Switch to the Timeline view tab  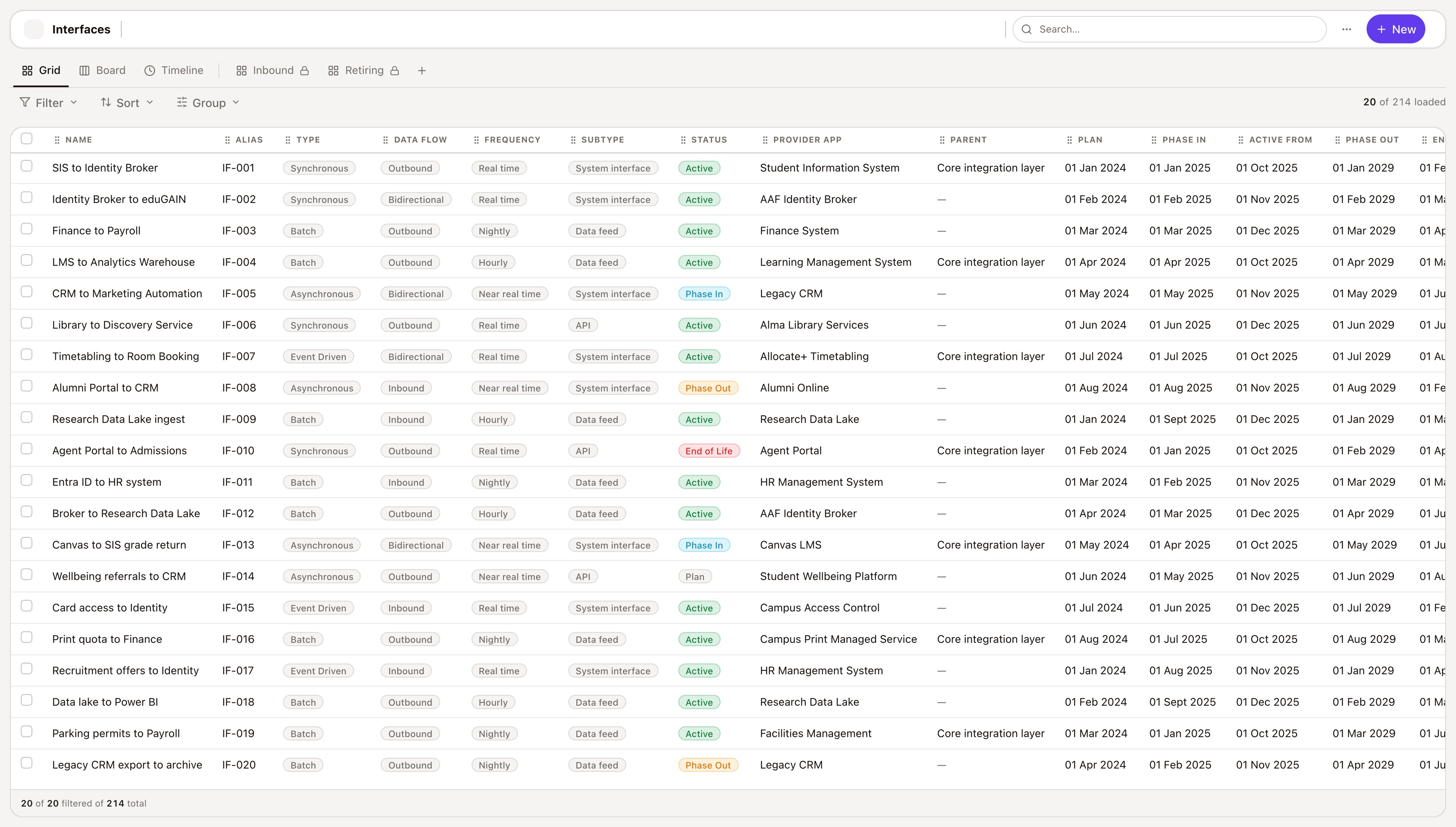coord(174,70)
